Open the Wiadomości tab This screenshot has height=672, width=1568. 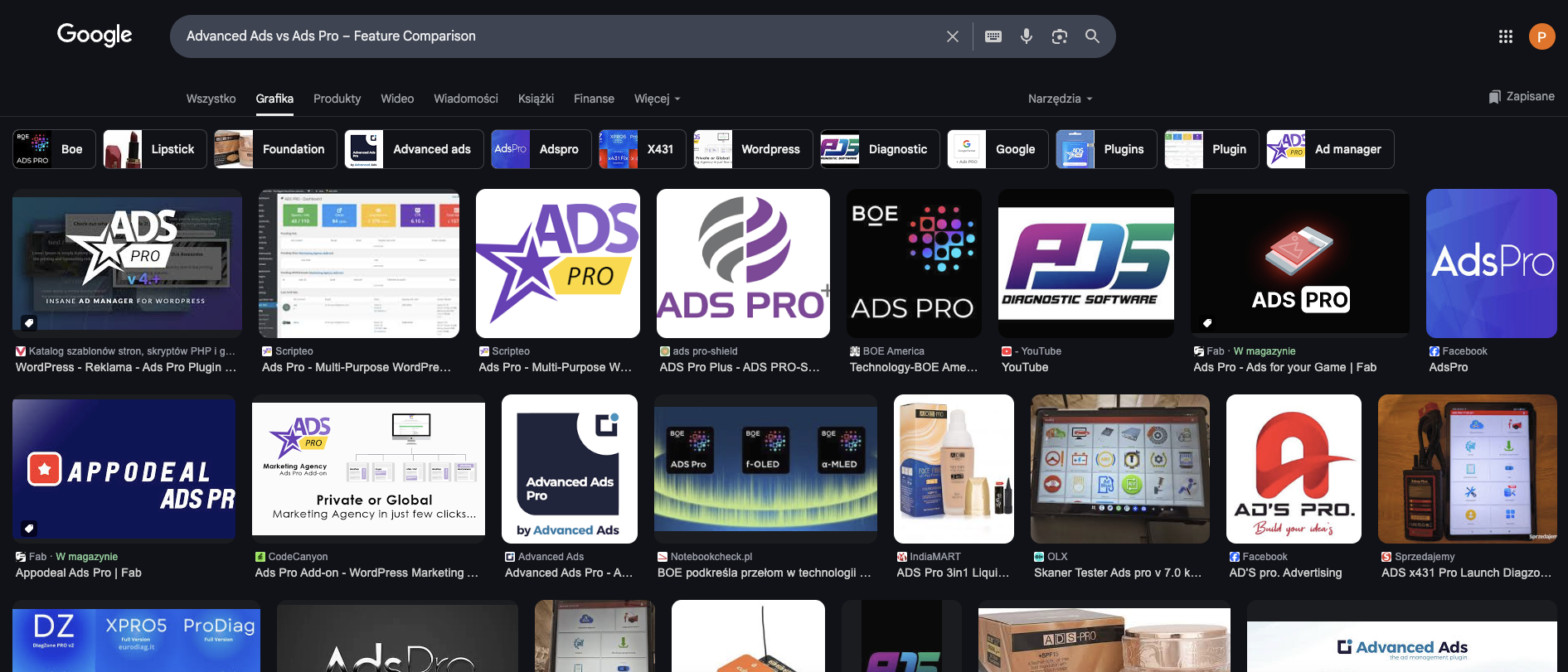click(x=466, y=99)
